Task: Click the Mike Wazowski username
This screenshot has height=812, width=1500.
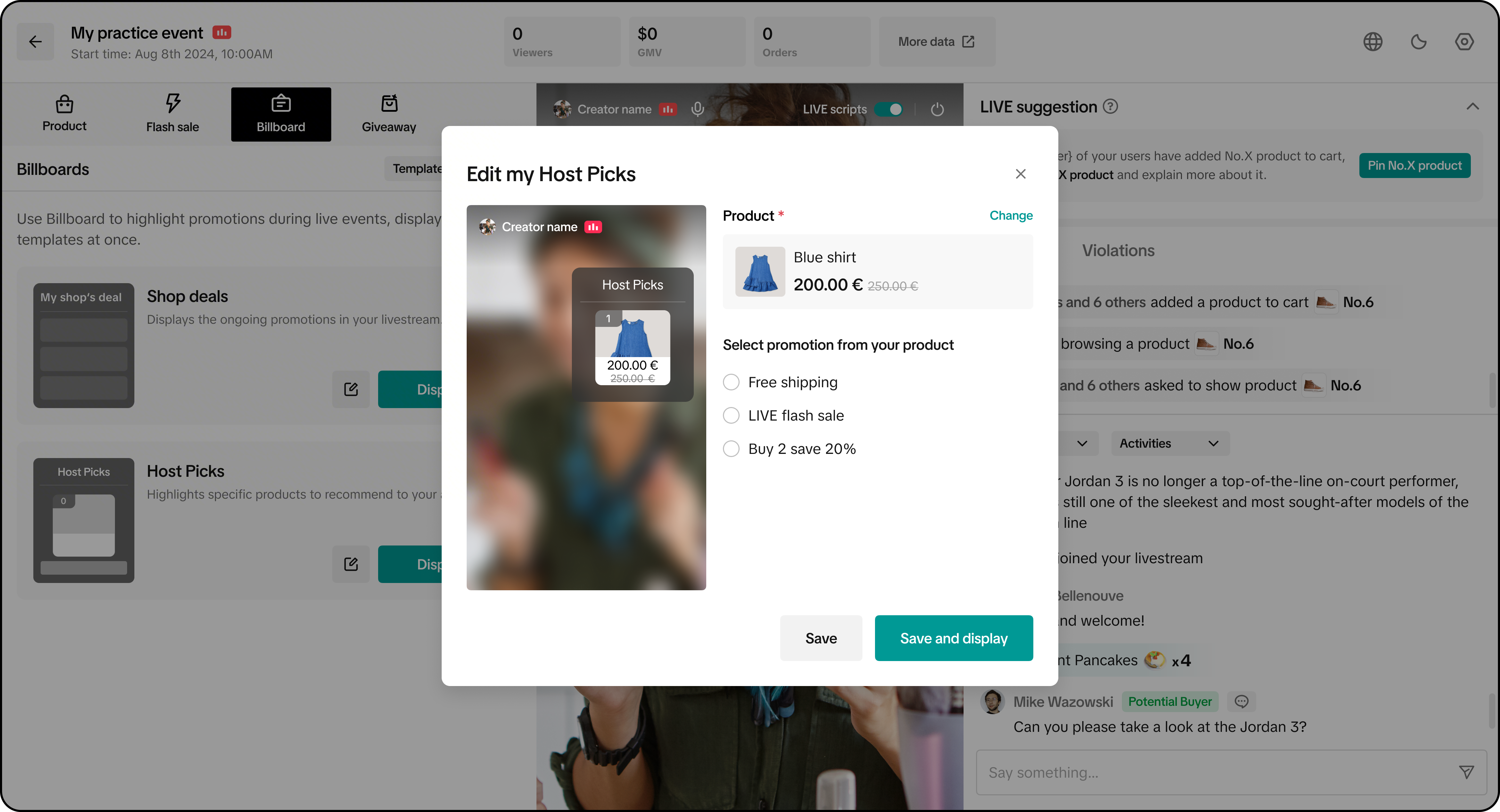Action: click(1063, 701)
